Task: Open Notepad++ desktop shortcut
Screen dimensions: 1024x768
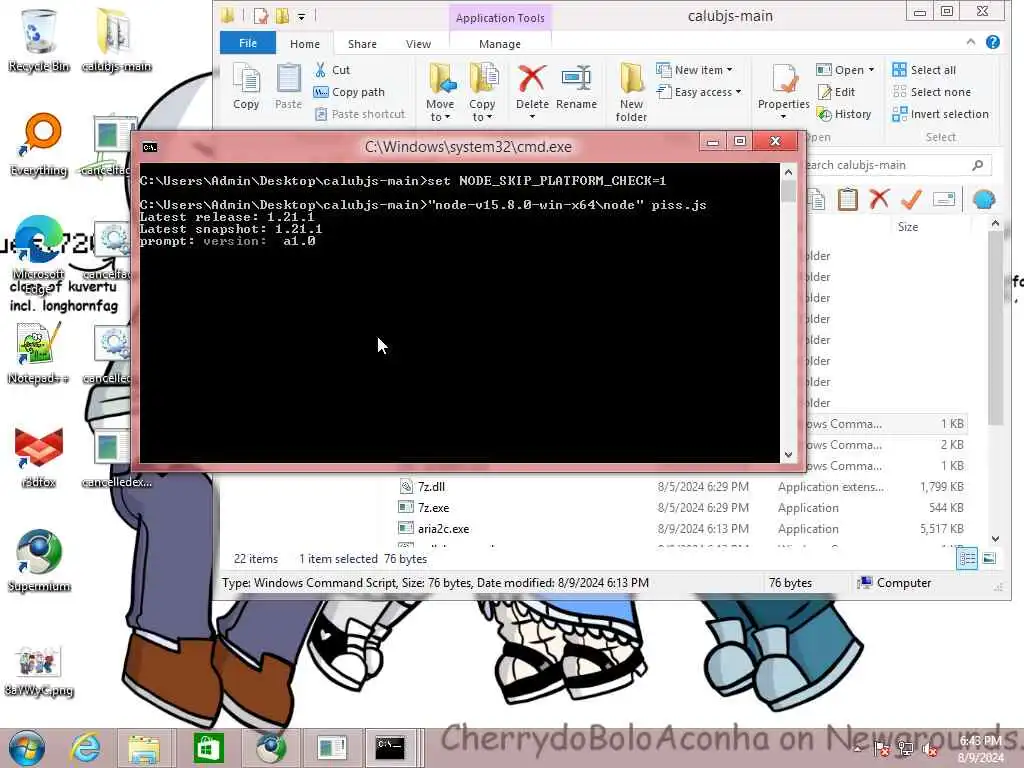Action: 38,353
